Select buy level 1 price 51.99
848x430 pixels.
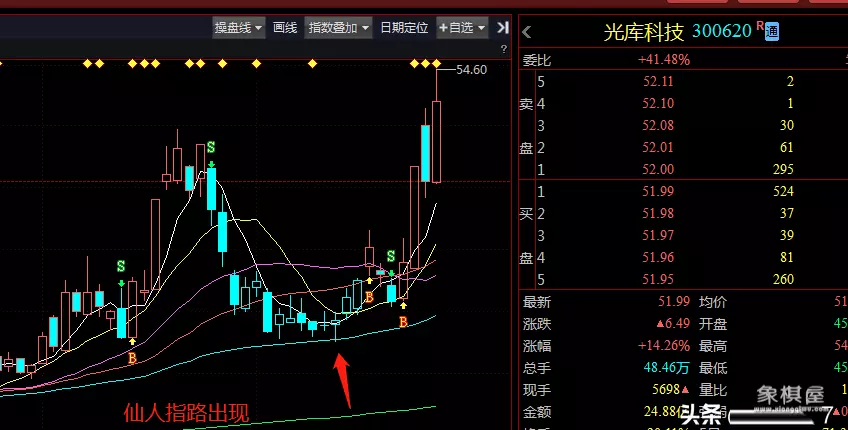(659, 191)
